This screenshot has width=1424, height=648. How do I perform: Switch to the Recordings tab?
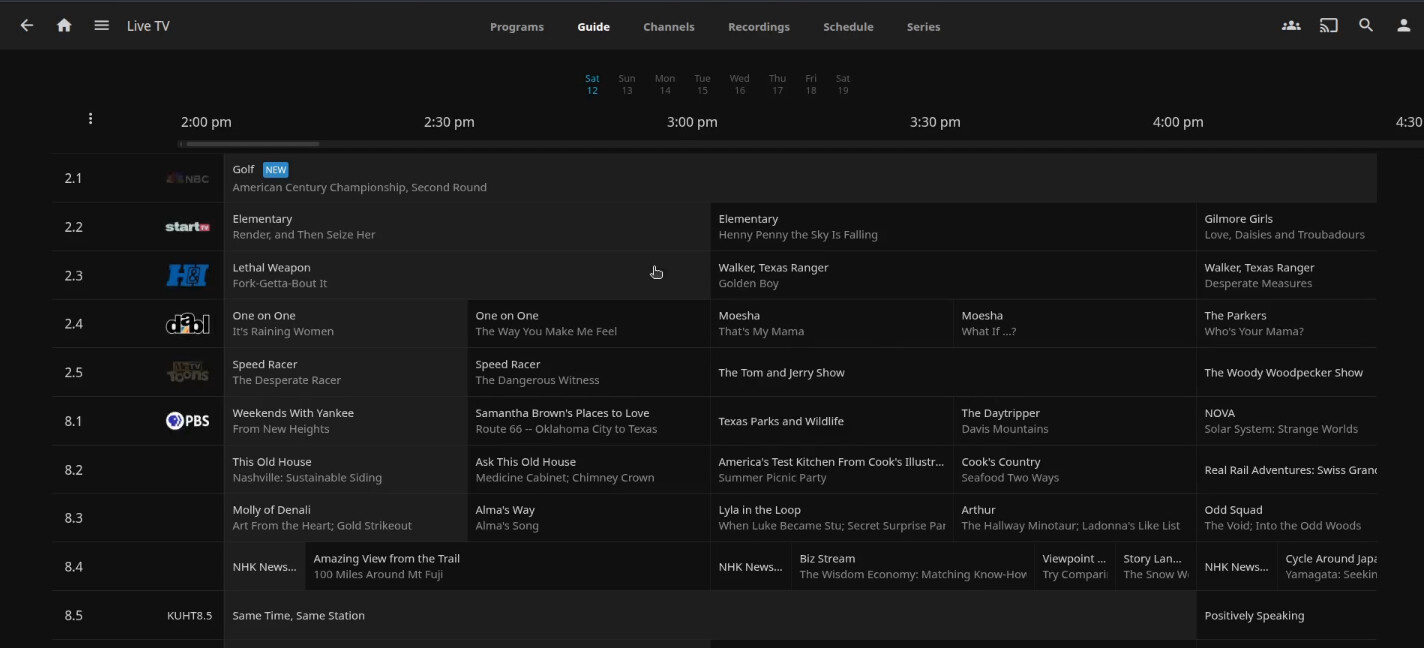tap(759, 27)
